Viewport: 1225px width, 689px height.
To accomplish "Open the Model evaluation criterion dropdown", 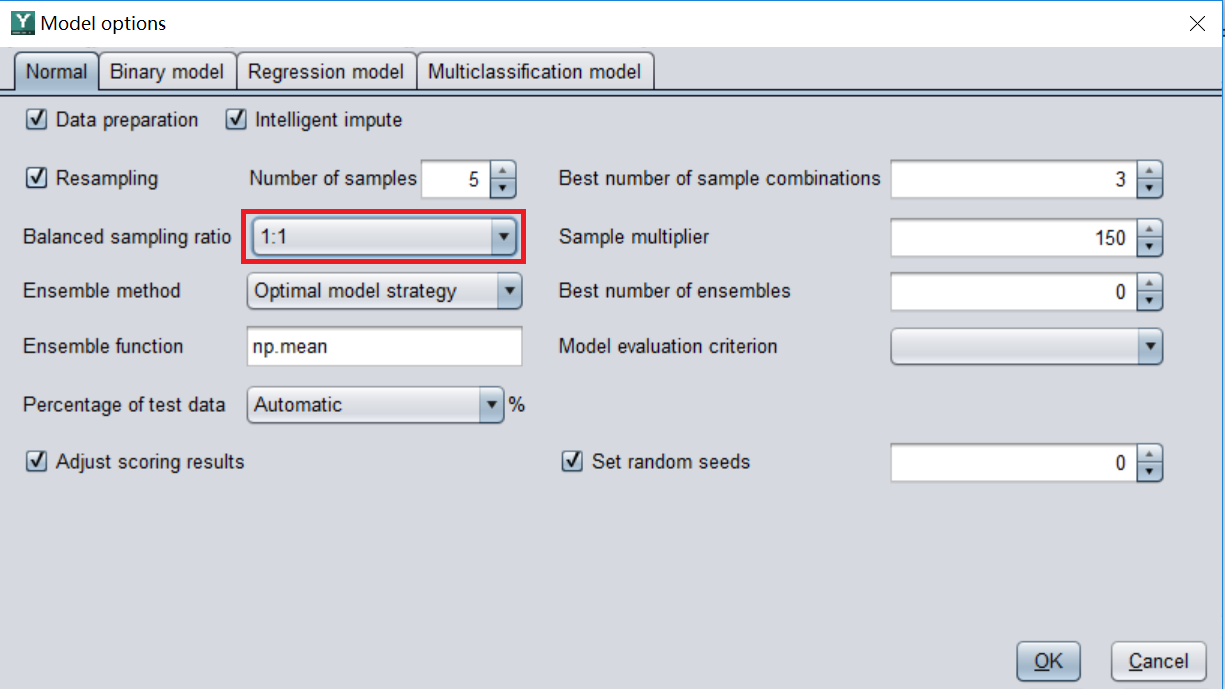I will pos(1150,347).
